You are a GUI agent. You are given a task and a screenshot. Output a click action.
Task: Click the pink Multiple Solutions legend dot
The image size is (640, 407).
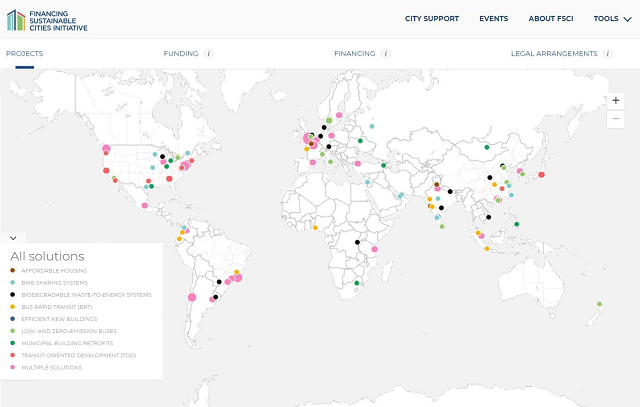tap(13, 367)
